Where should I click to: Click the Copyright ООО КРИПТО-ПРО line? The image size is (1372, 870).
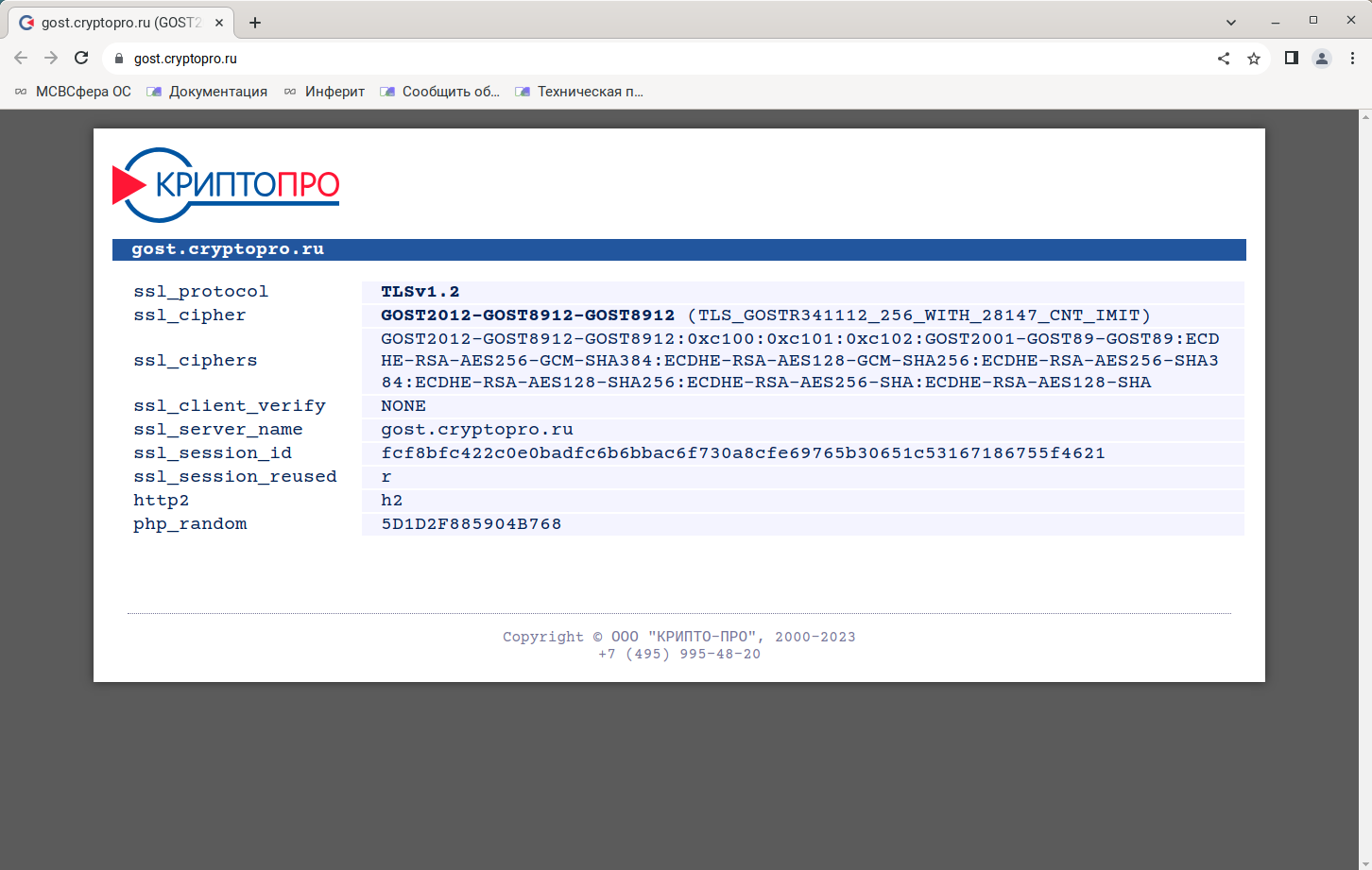678,637
